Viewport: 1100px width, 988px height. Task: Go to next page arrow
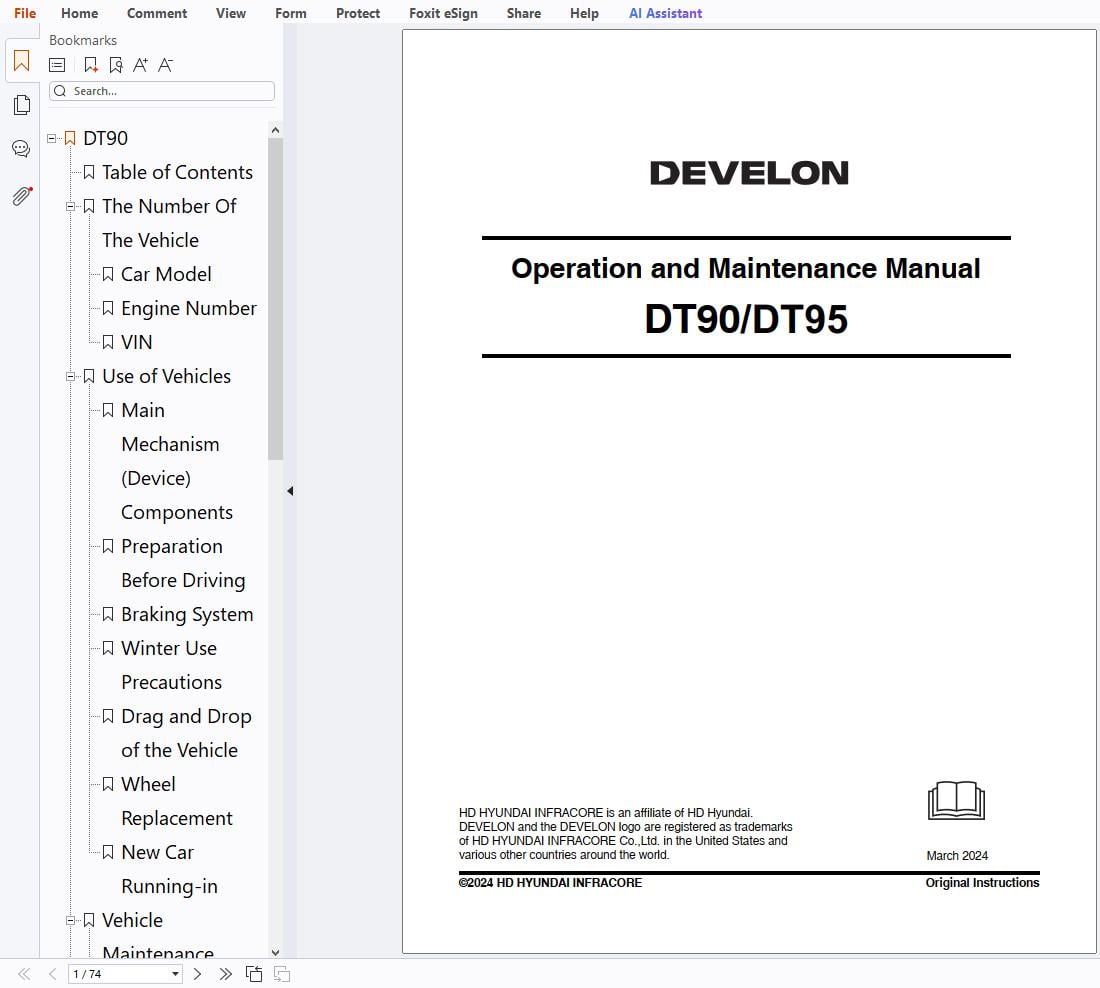197,974
